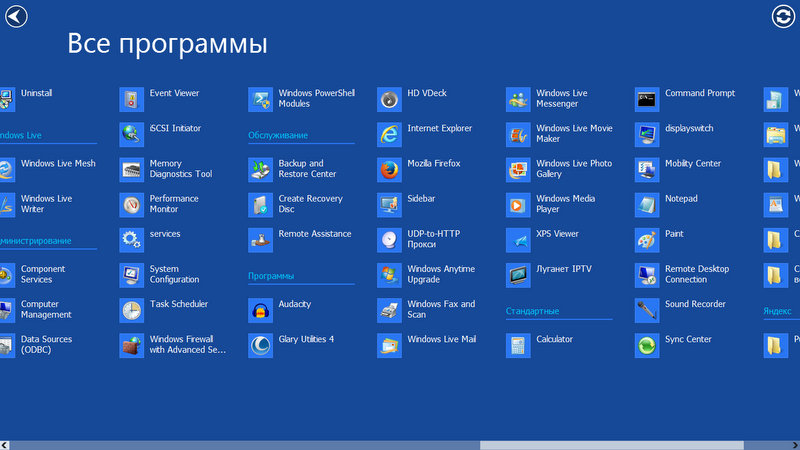Click the scrollbar left arrow
Viewport: 800px width, 450px height.
click(5, 445)
